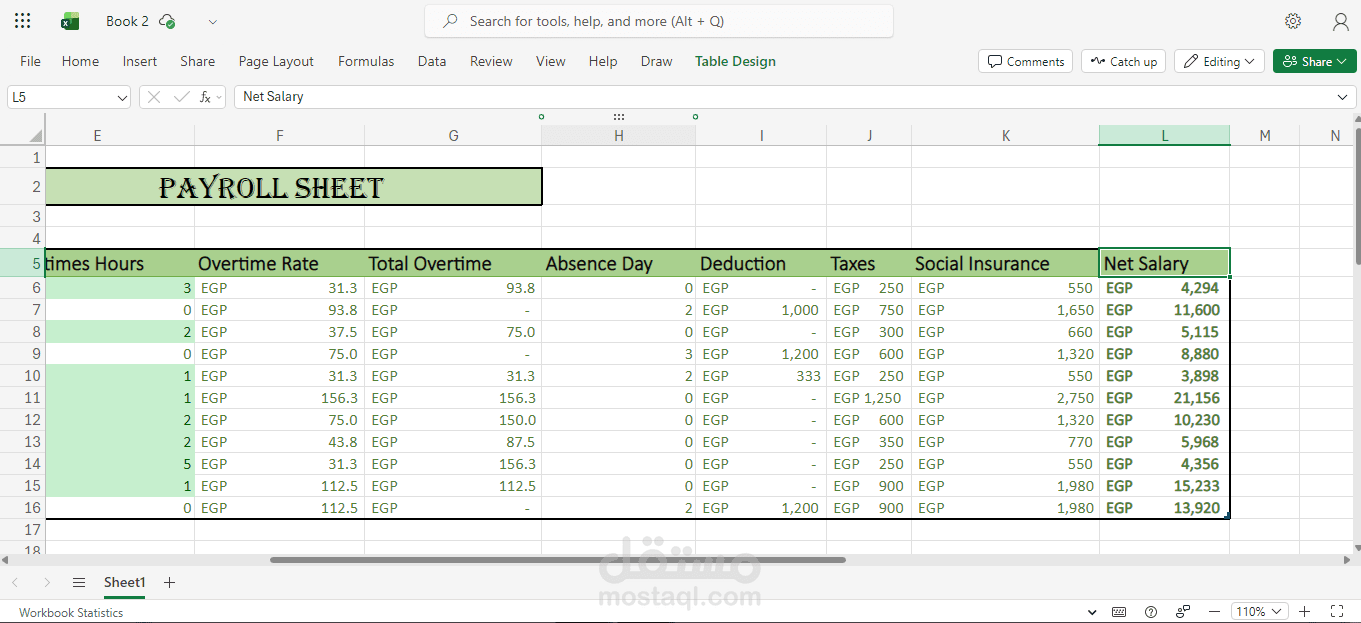
Task: Click the PAYROLL SHEET title cell
Action: (x=294, y=187)
